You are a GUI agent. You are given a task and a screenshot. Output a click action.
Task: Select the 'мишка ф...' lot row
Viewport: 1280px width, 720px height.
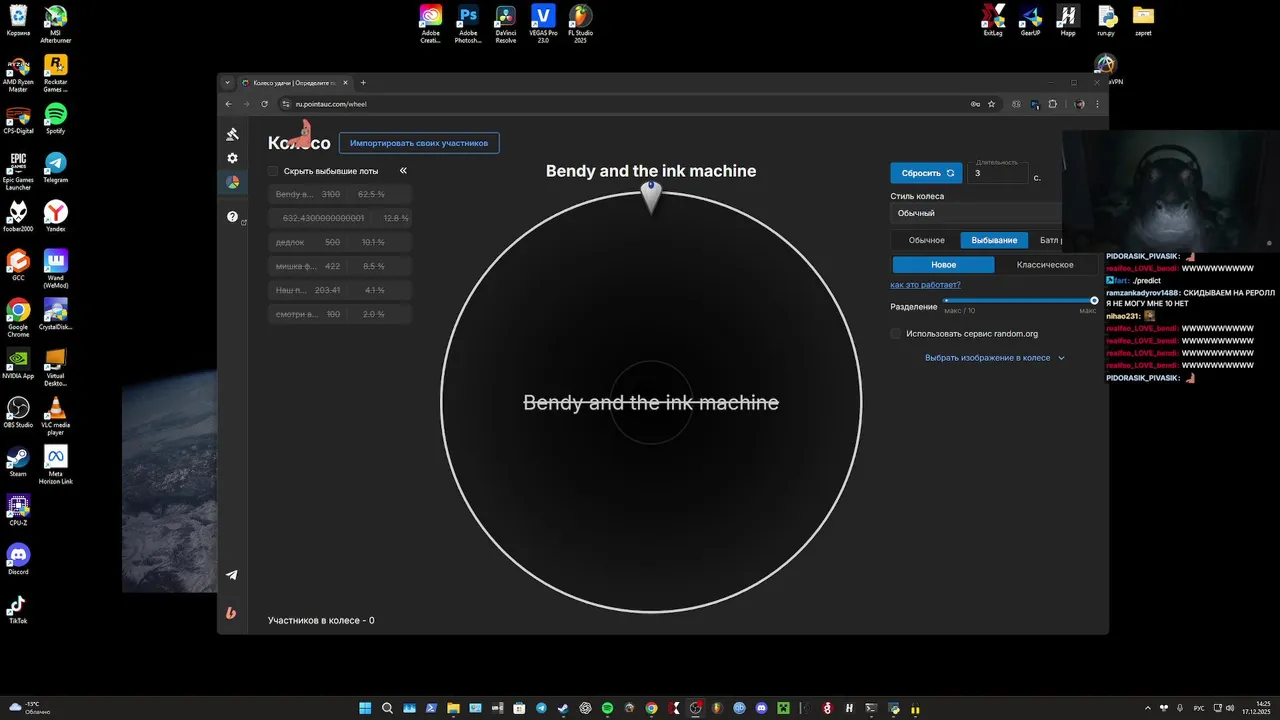tap(340, 266)
